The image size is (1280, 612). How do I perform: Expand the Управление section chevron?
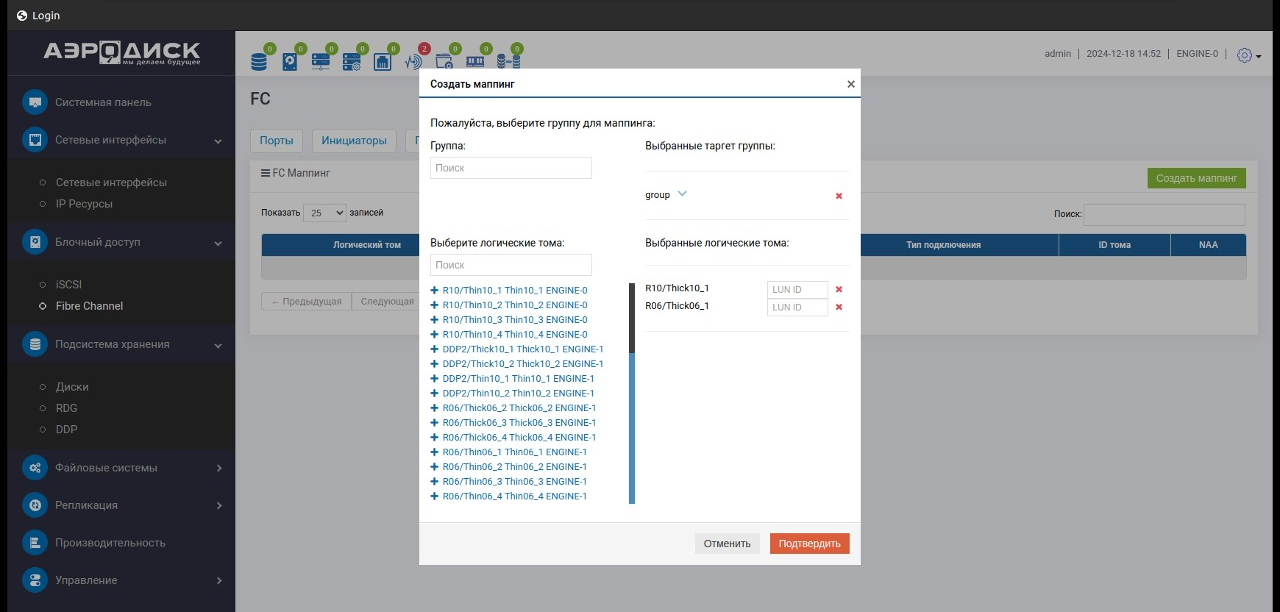pos(219,581)
